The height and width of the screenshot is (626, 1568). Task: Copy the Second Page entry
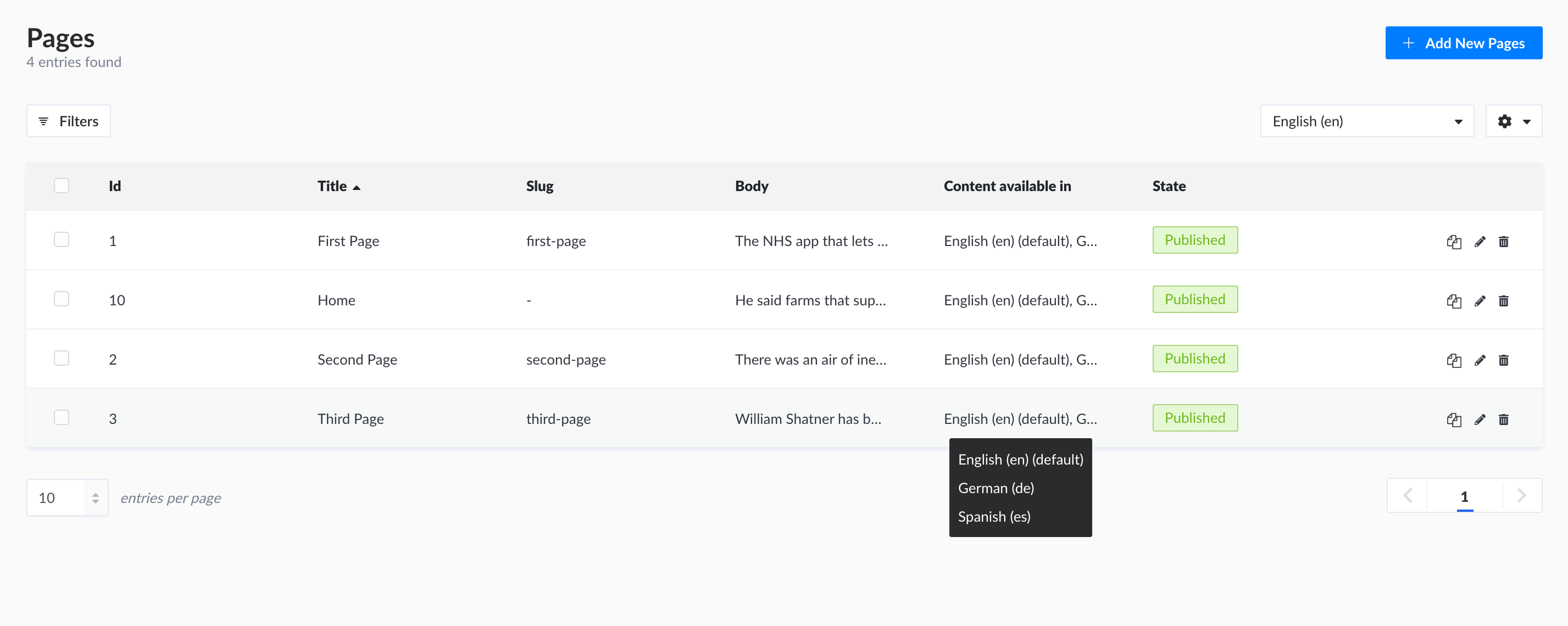pyautogui.click(x=1454, y=360)
